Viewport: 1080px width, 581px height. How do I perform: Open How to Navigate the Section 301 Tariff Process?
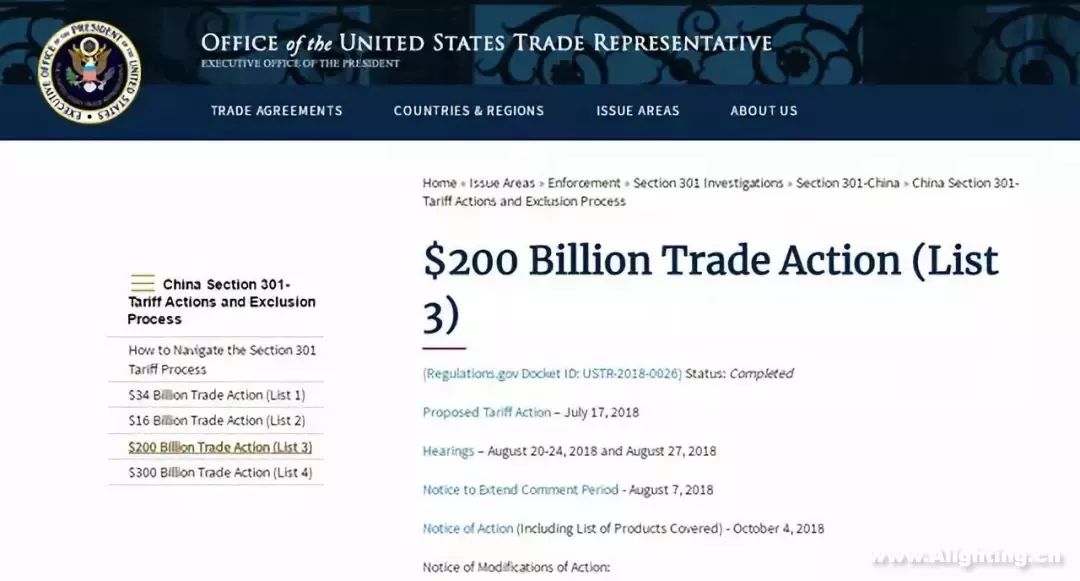(x=222, y=359)
